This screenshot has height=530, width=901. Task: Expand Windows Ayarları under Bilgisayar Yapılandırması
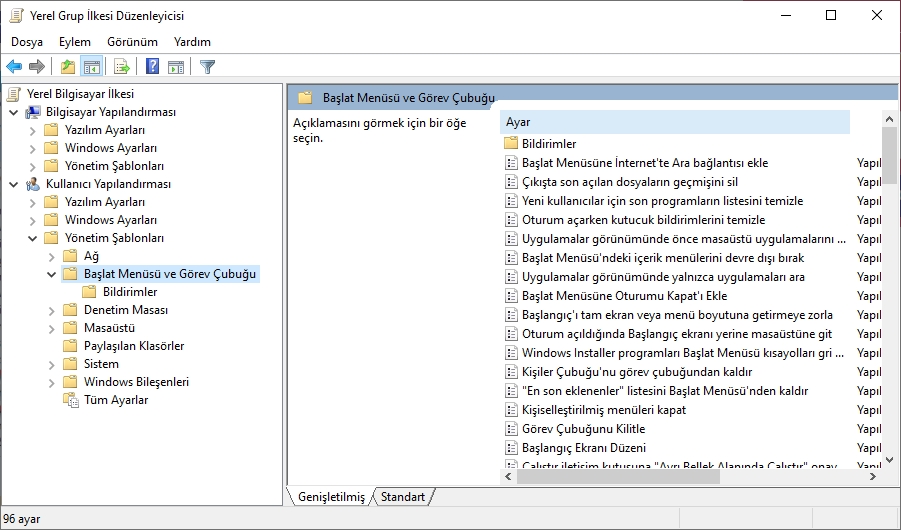[33, 148]
